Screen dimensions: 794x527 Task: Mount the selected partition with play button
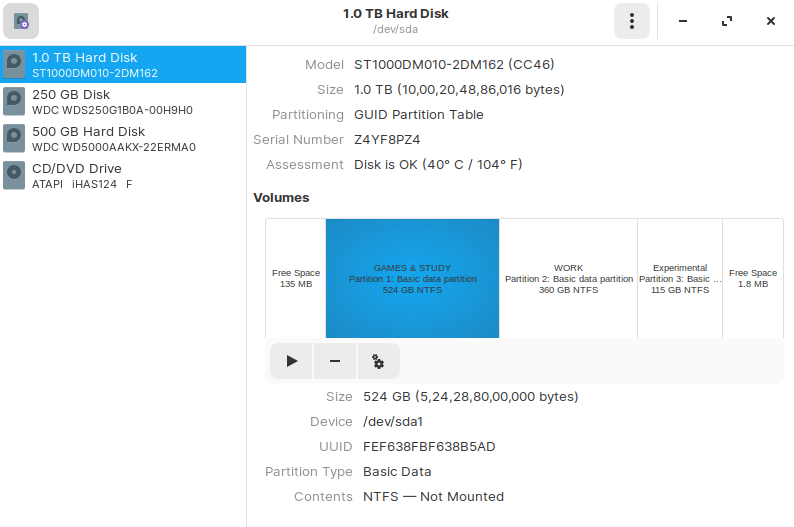pos(292,361)
